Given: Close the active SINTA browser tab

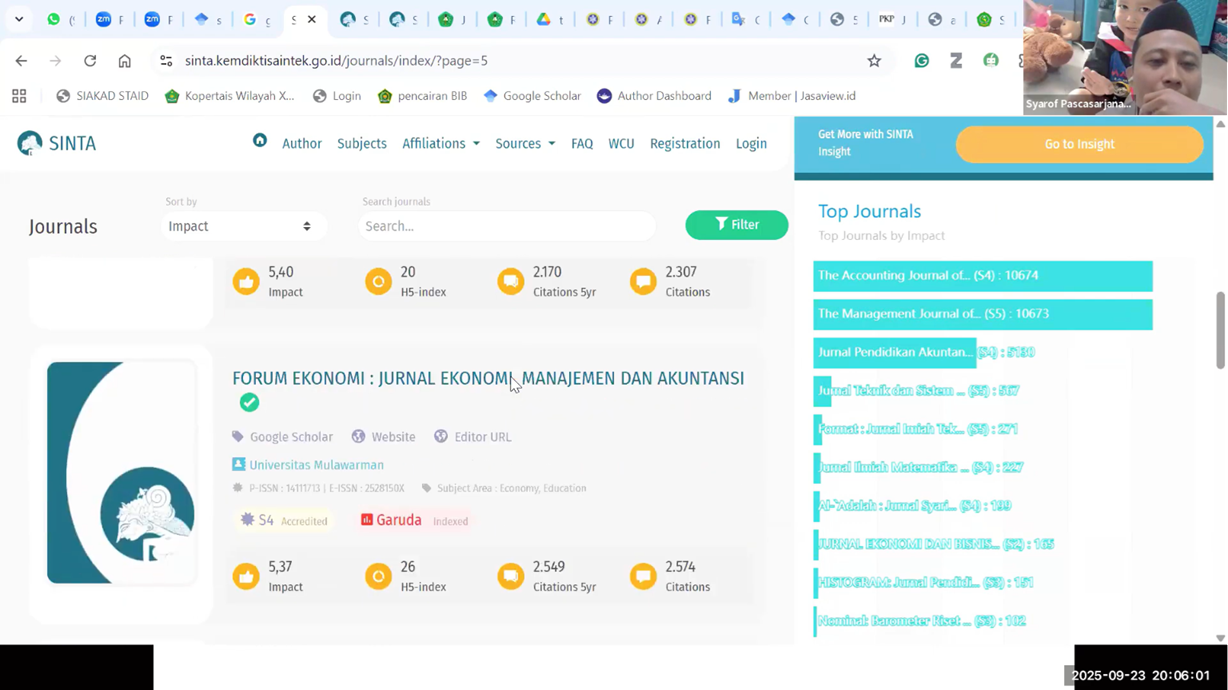Looking at the screenshot, I should click(x=312, y=19).
